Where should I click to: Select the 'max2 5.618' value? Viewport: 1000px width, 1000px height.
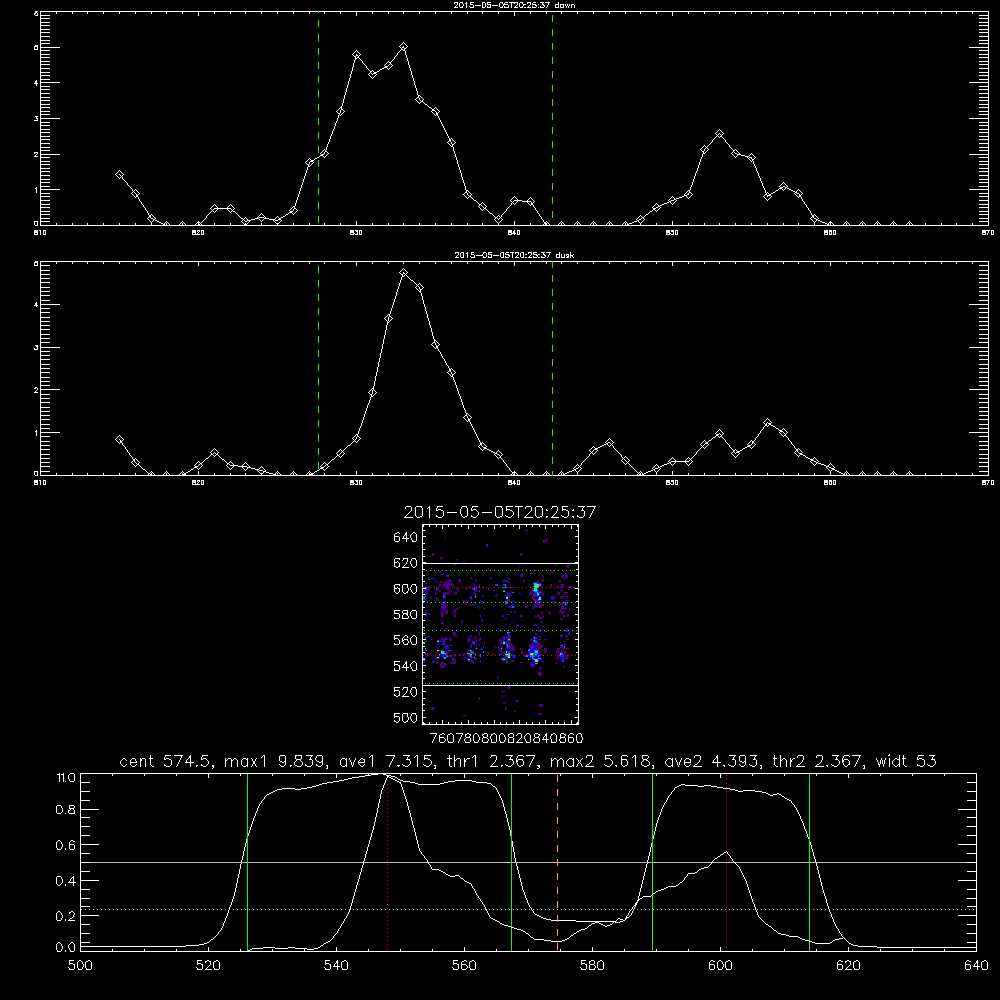[602, 761]
